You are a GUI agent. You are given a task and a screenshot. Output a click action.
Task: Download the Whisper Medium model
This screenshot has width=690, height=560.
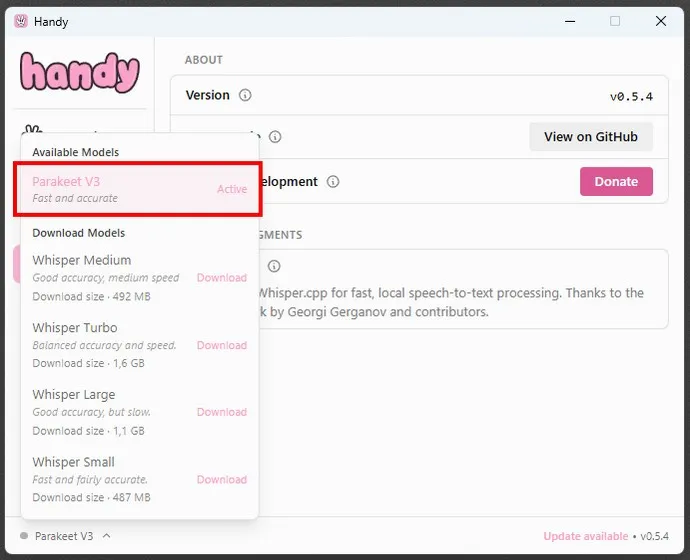(x=222, y=278)
